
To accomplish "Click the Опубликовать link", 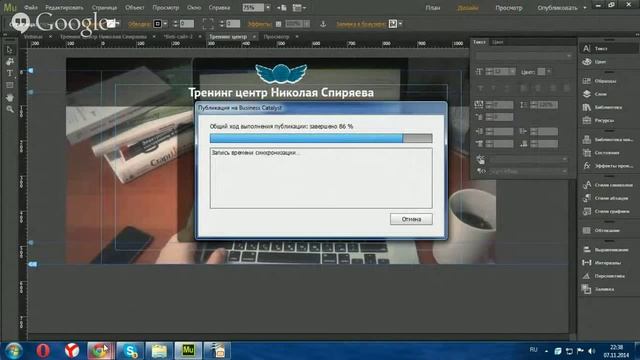I will 557,8.
